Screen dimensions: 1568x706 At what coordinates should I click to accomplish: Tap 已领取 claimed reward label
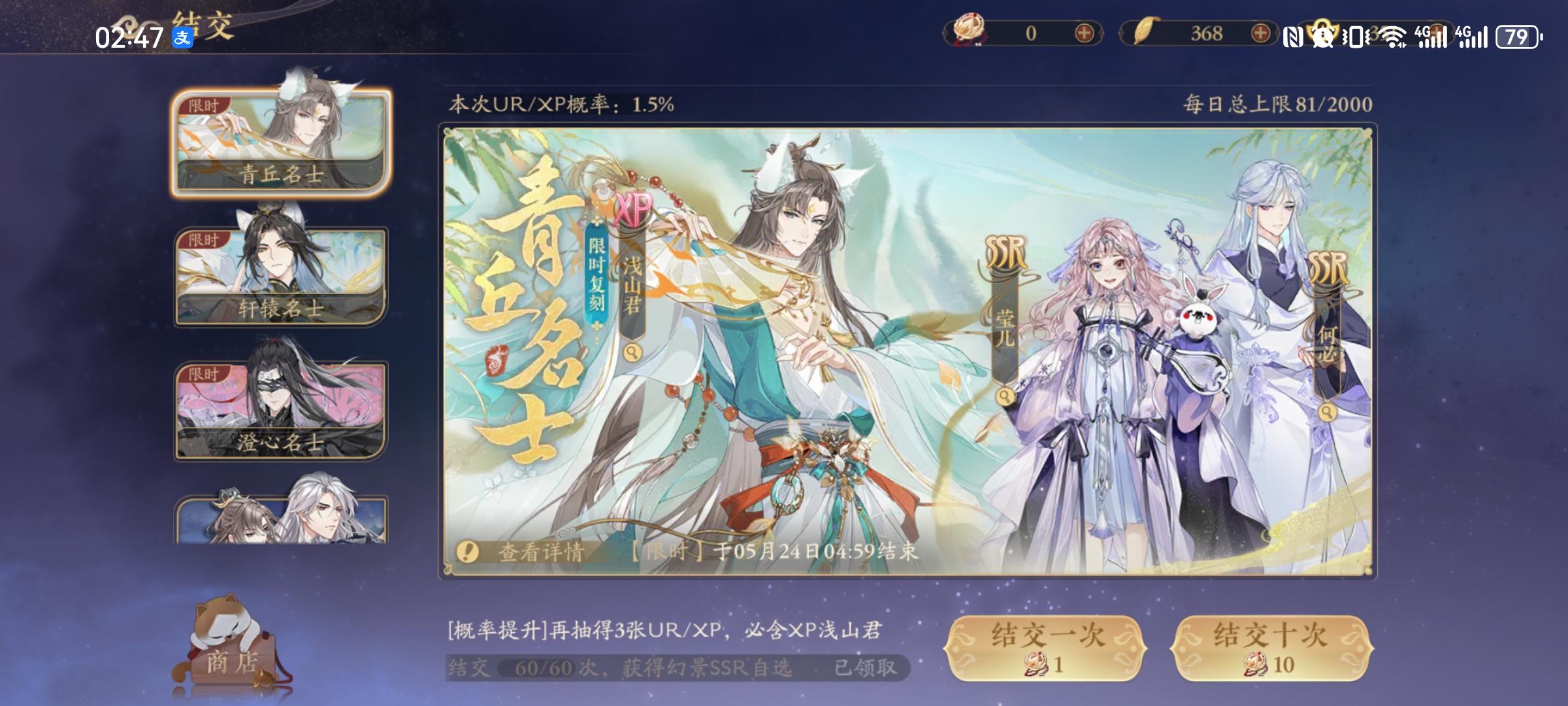[865, 667]
